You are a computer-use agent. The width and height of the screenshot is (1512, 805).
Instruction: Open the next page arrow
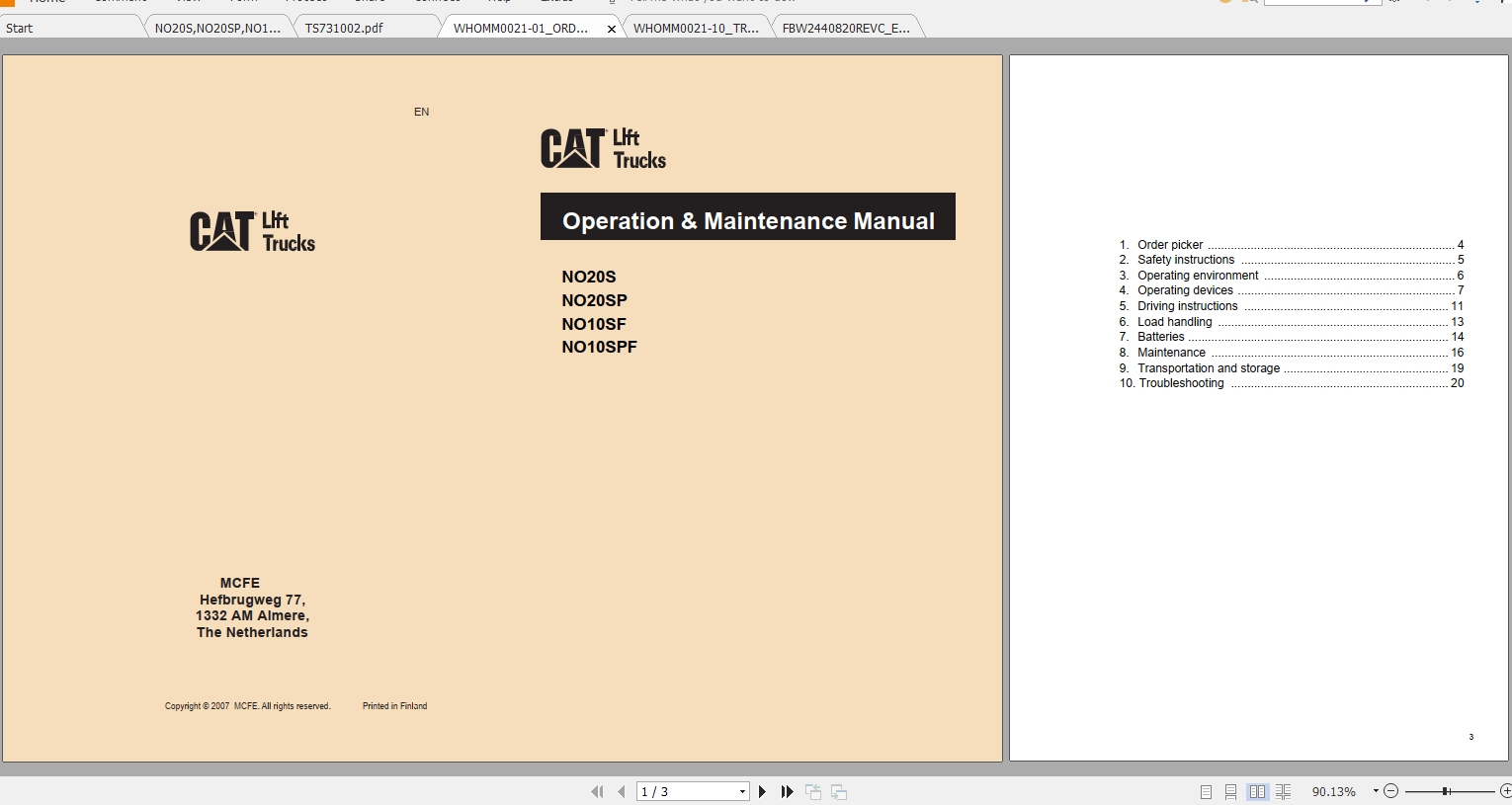(761, 791)
